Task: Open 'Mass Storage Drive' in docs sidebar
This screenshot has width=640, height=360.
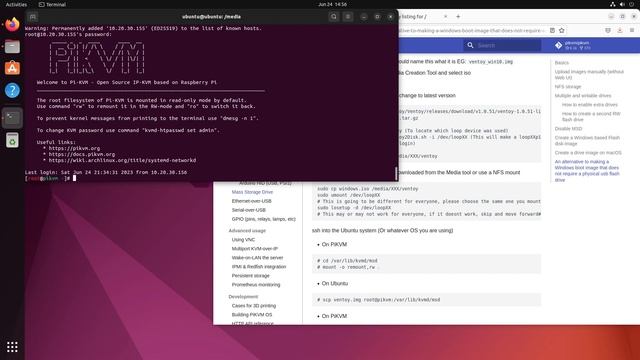Action: (x=252, y=192)
